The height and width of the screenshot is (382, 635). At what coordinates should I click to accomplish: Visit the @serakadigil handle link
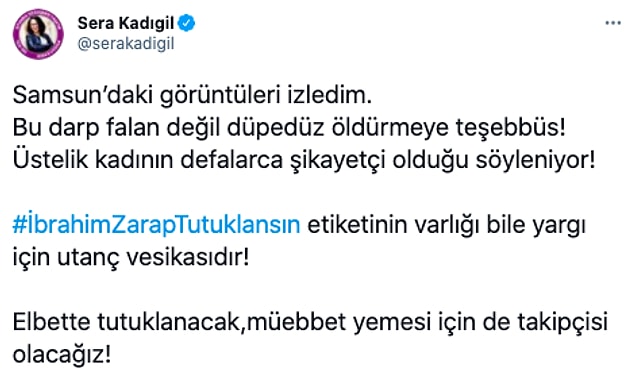(x=126, y=43)
